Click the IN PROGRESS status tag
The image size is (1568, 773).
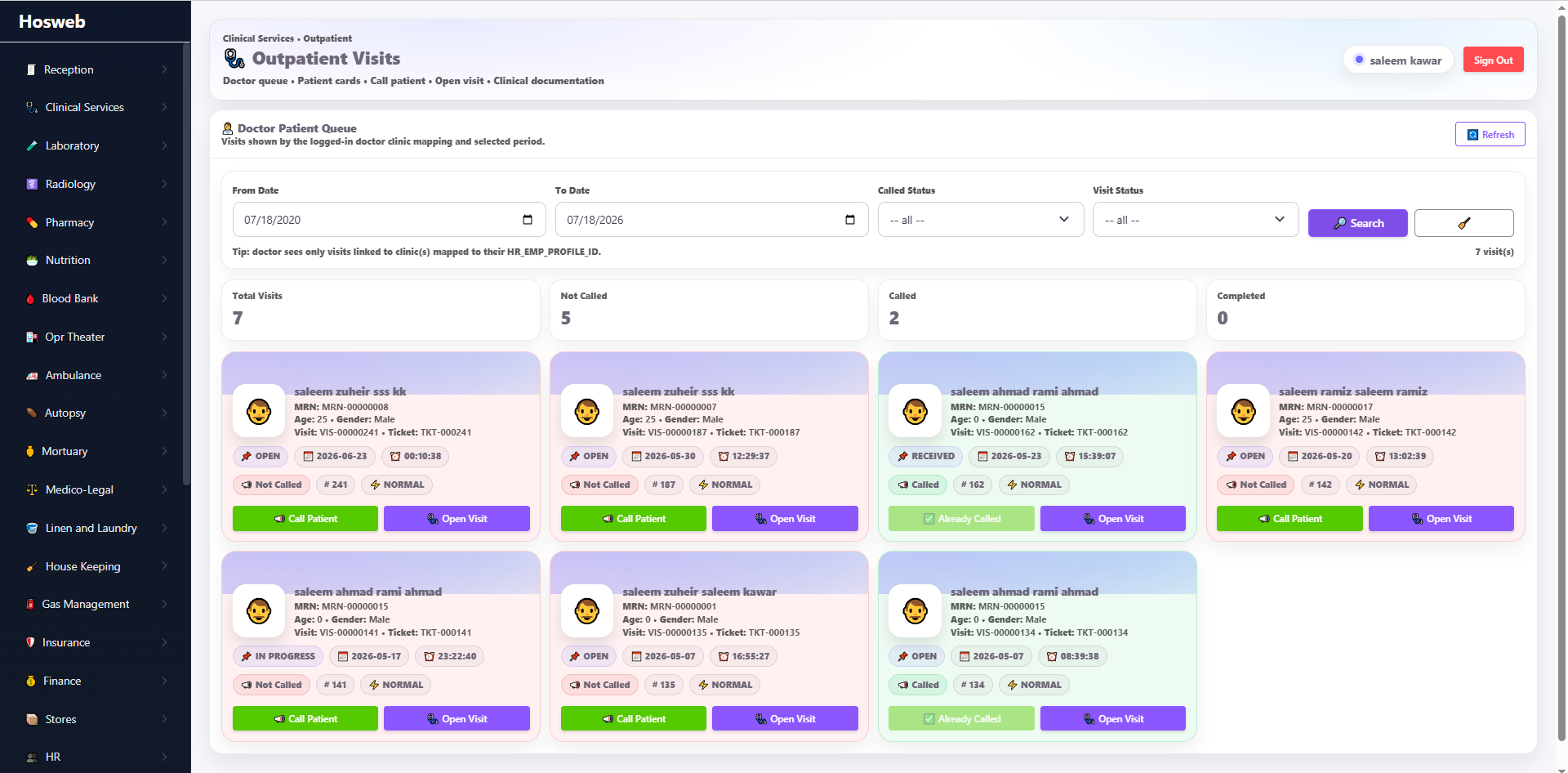click(278, 656)
